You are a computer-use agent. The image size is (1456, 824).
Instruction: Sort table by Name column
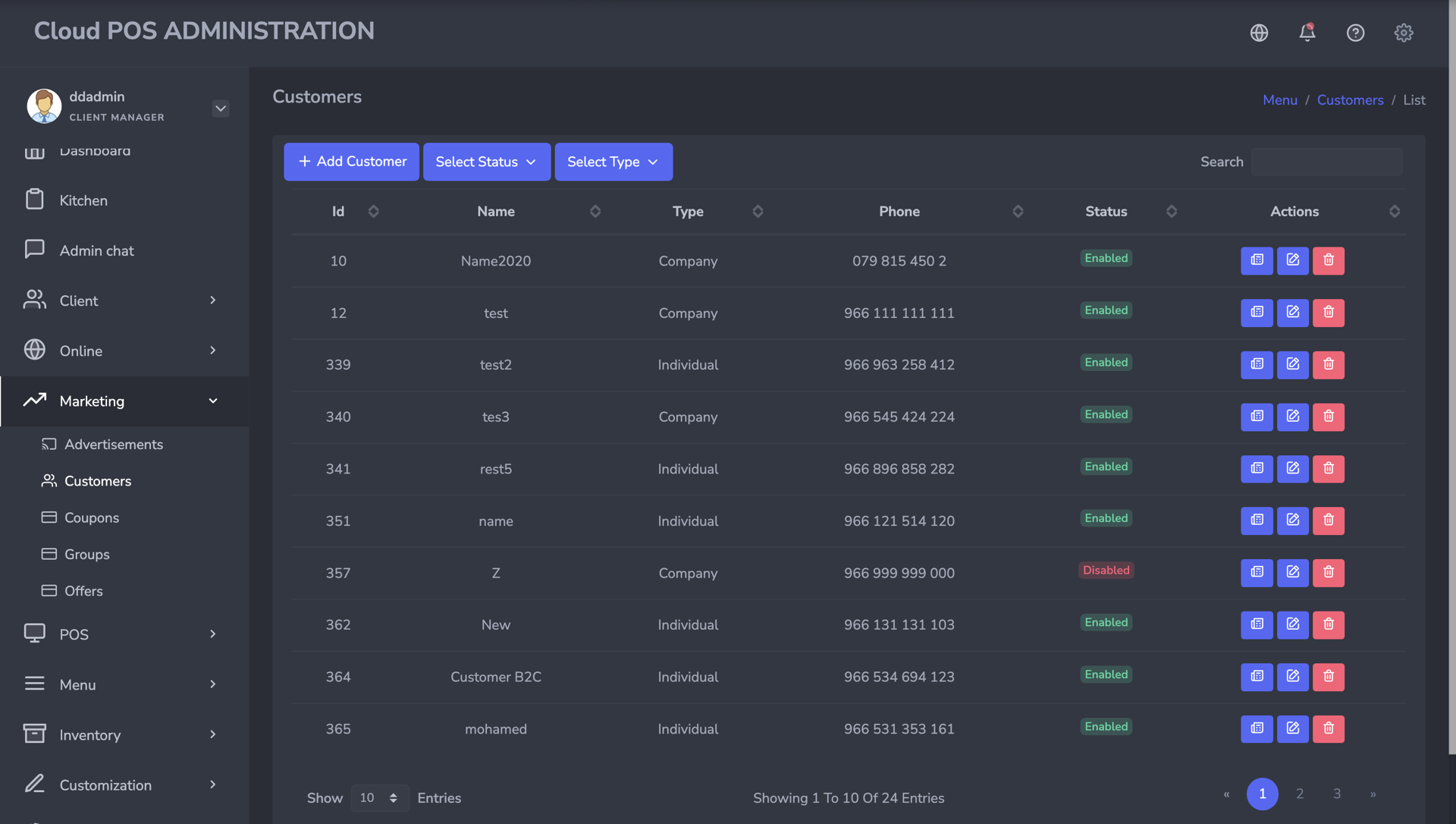tap(595, 212)
